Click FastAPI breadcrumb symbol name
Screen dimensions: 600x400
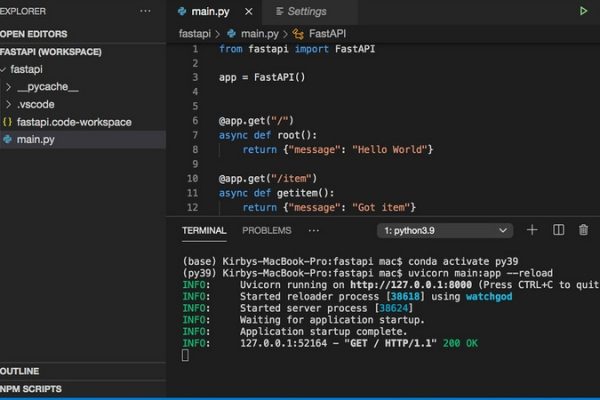pyautogui.click(x=328, y=34)
